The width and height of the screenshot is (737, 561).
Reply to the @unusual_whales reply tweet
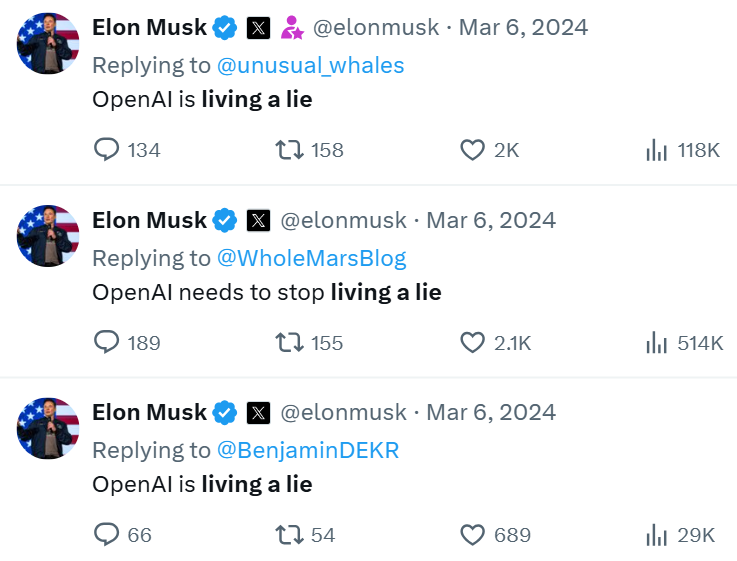coord(107,150)
